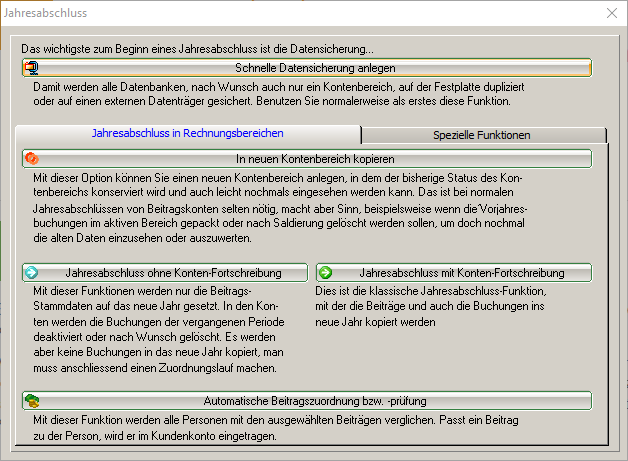Close the Jahresabschluss dialog window
This screenshot has width=628, height=461.
tap(612, 14)
